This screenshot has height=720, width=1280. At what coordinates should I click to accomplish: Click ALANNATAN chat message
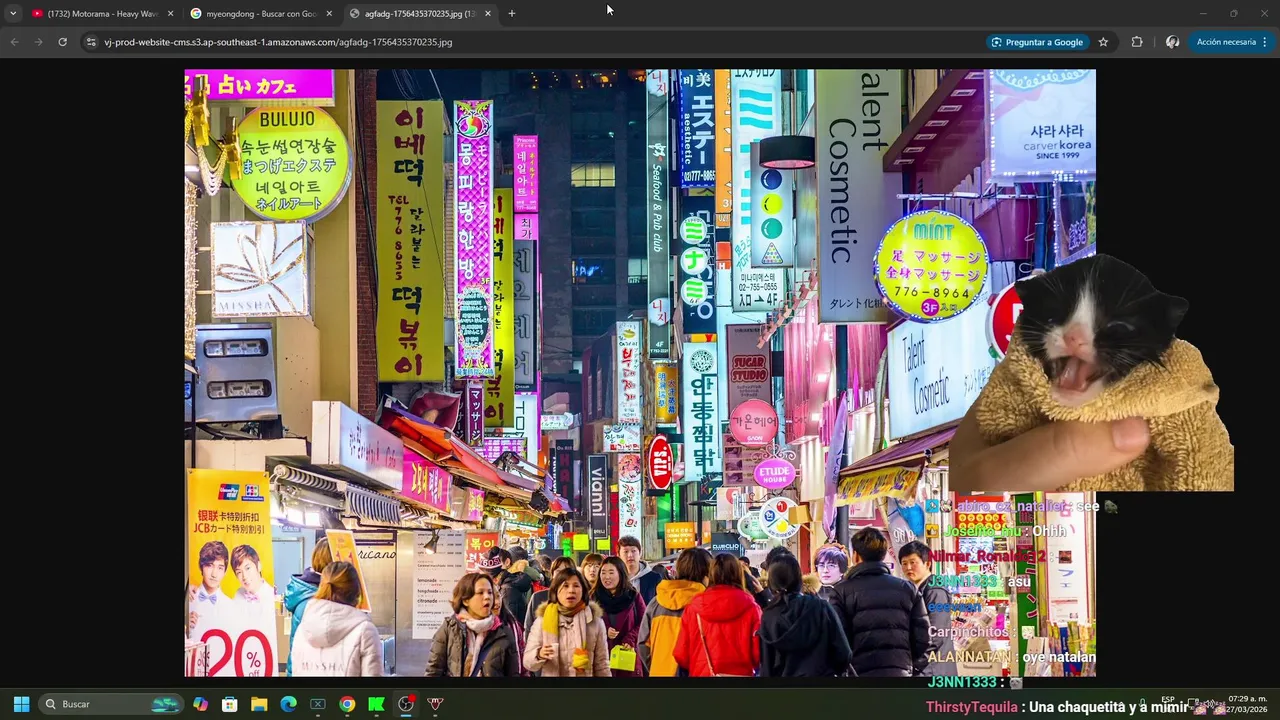pyautogui.click(x=1011, y=657)
